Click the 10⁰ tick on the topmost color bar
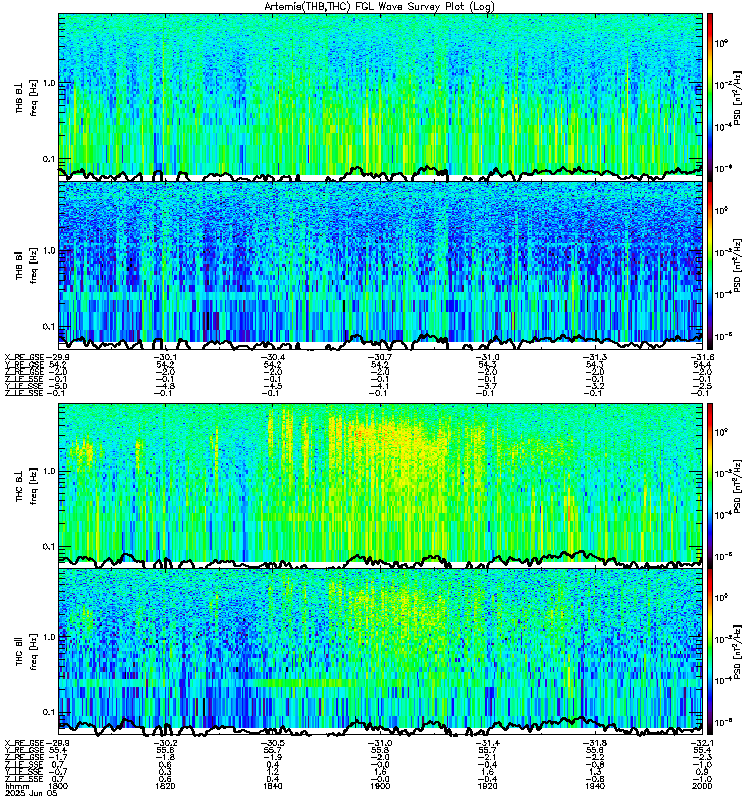 pyautogui.click(x=721, y=43)
